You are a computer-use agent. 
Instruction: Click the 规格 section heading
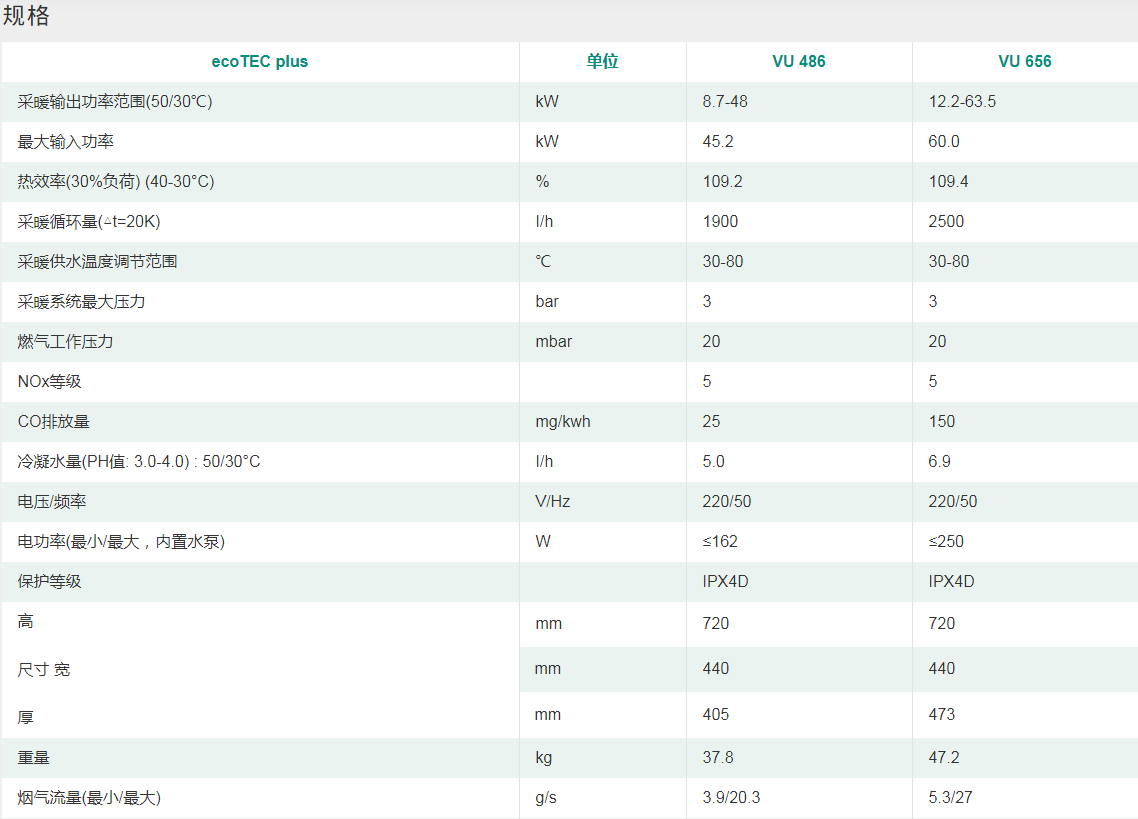26,17
